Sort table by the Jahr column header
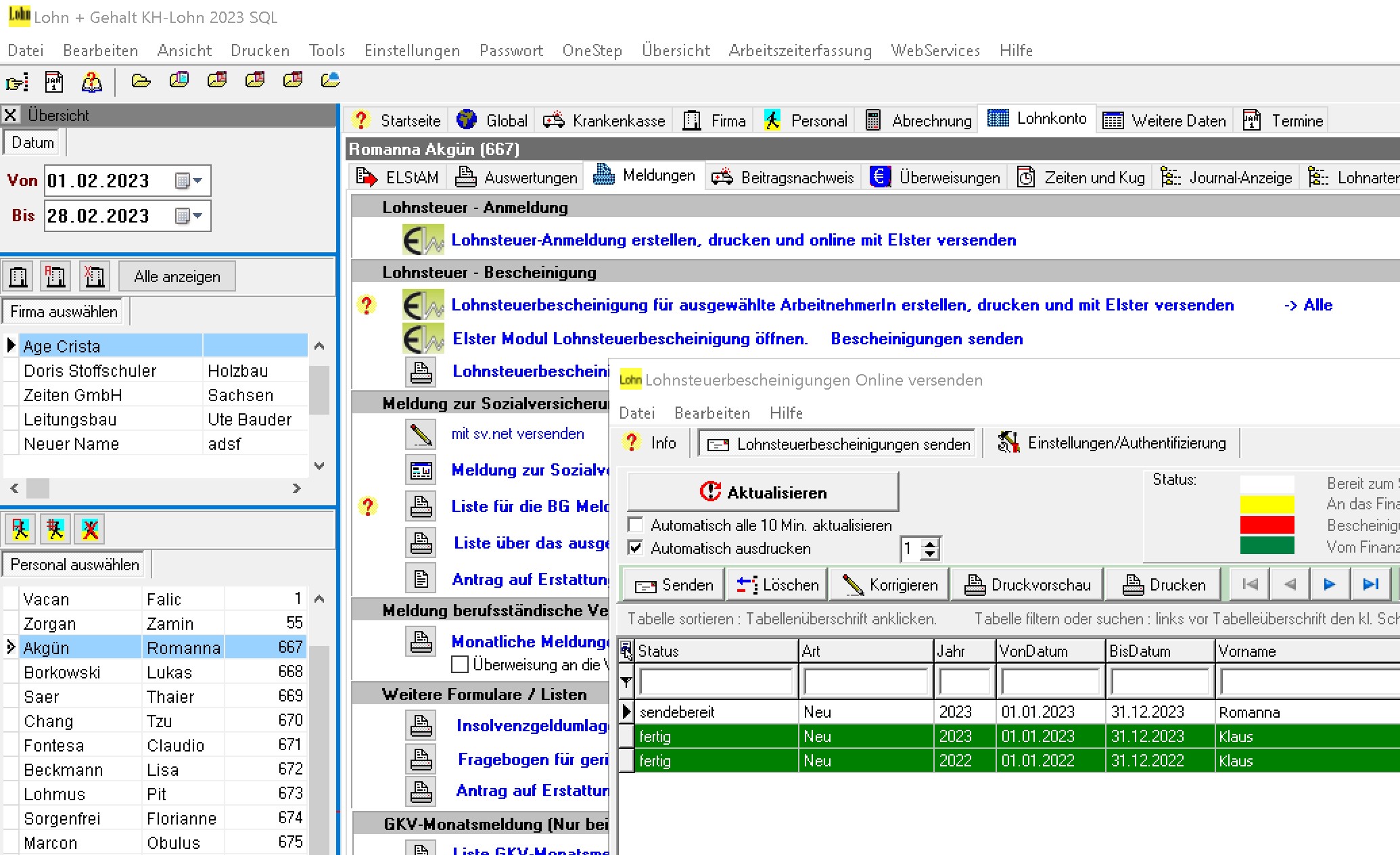Screen dimensions: 1400x855 964,651
